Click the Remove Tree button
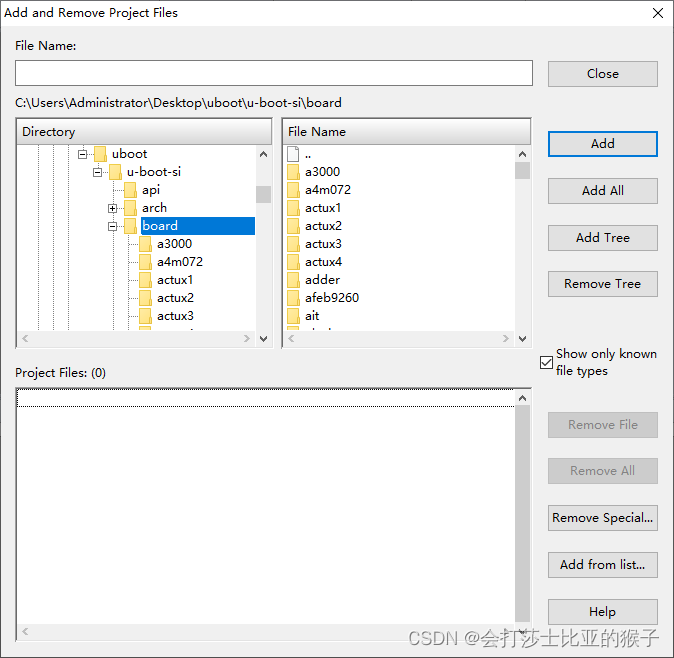Screen dimensions: 674x658 coord(602,284)
